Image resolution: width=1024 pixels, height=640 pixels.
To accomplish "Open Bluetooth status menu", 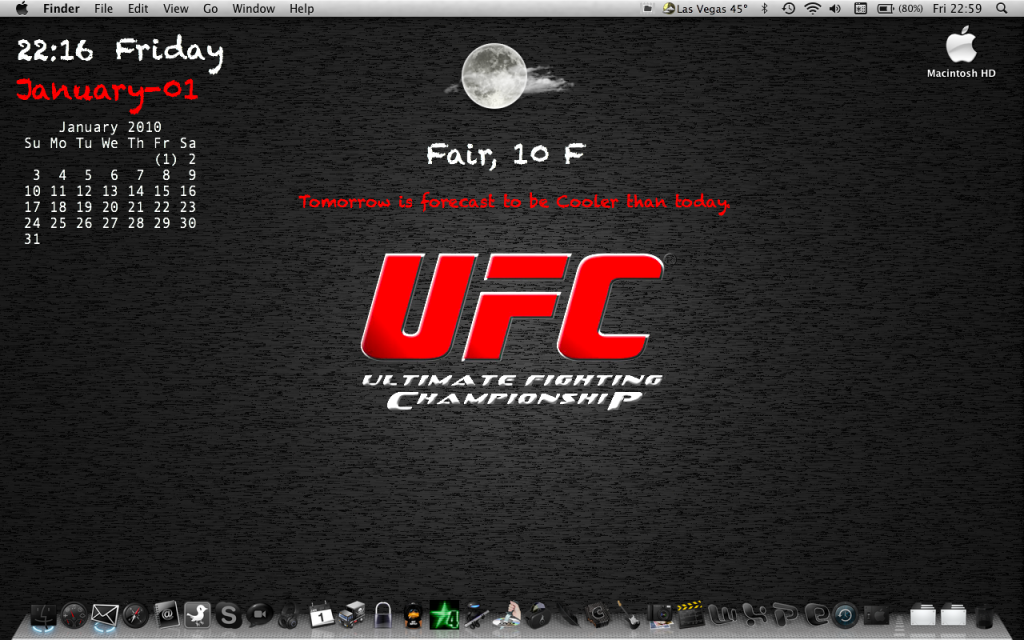I will (765, 8).
